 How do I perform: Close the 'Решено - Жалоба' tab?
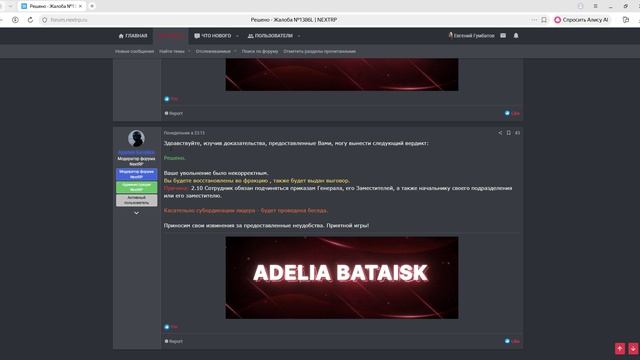pos(80,6)
